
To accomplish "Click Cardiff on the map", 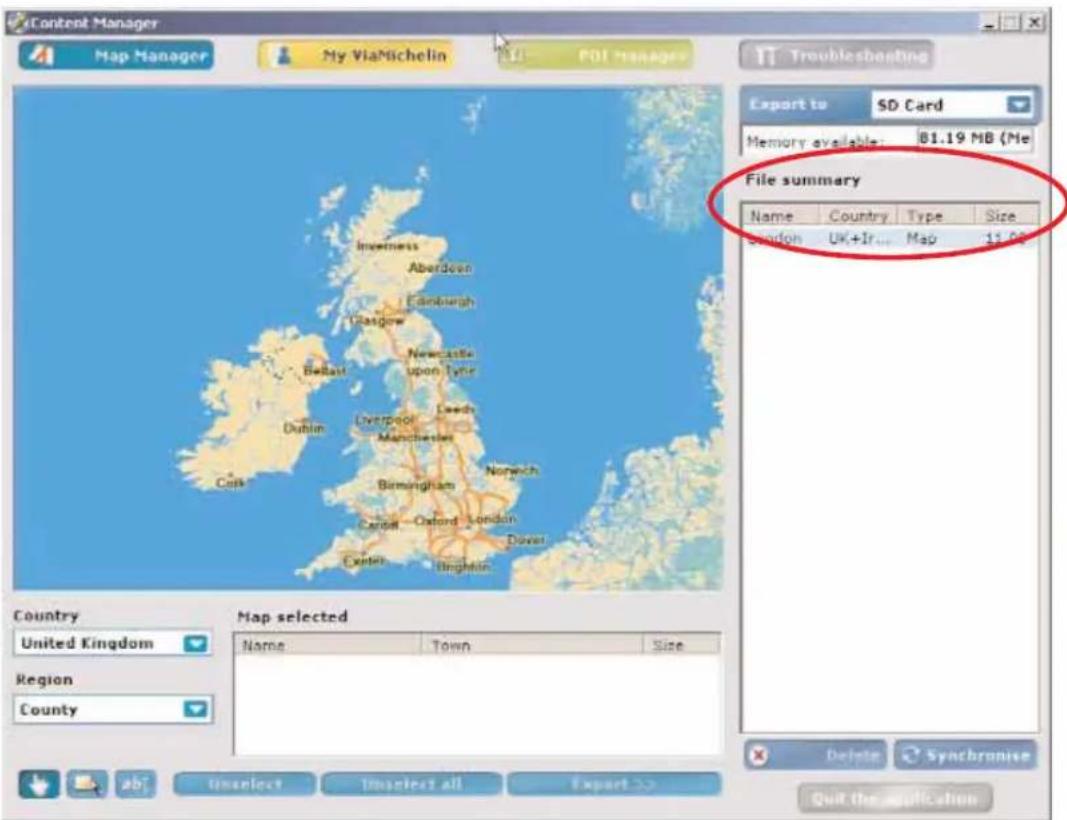I will pos(378,524).
